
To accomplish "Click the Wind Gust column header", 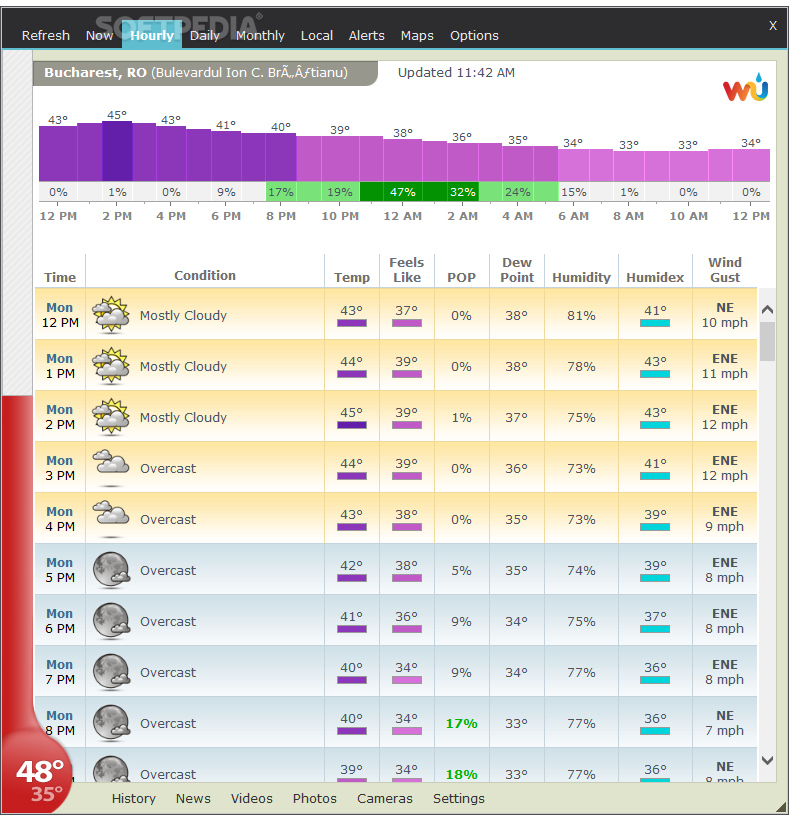I will (x=725, y=270).
